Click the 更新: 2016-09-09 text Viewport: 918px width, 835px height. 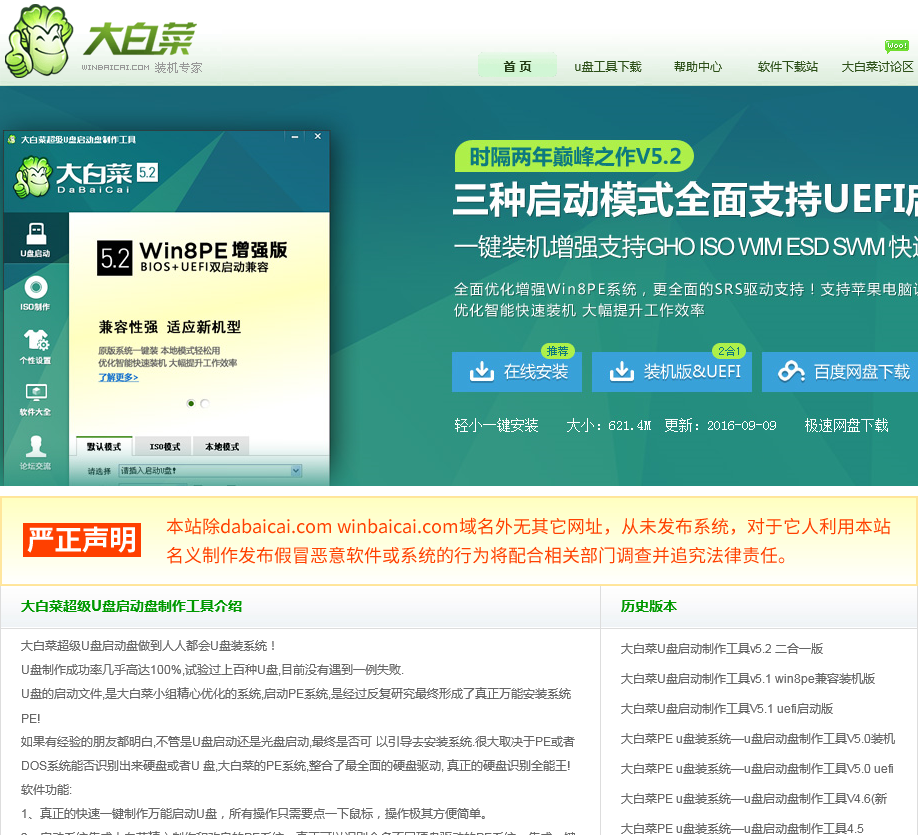(720, 425)
